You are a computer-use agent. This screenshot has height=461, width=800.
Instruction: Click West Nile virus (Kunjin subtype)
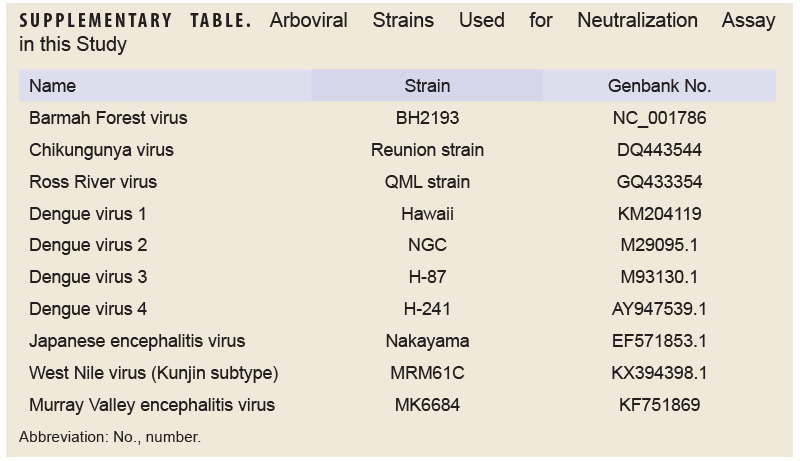(153, 373)
